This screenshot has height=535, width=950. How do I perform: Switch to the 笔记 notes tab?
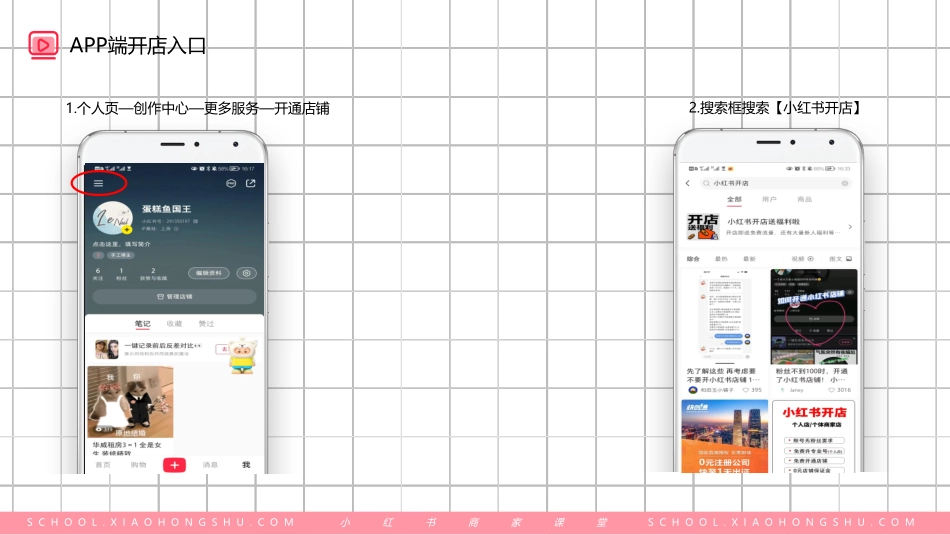tap(142, 324)
